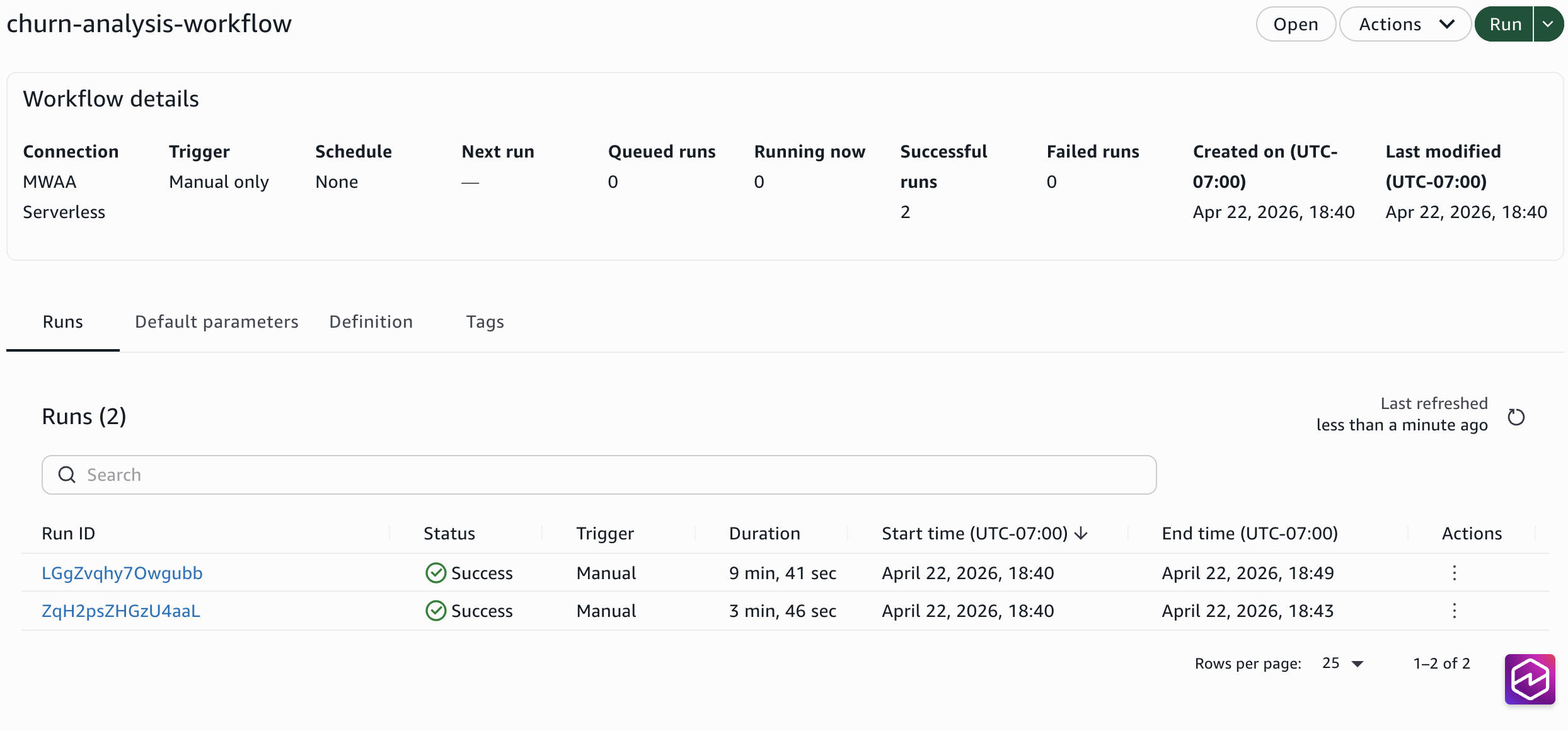Screen dimensions: 1568x731
Task: Switch to the Runs tab
Action: 62,322
